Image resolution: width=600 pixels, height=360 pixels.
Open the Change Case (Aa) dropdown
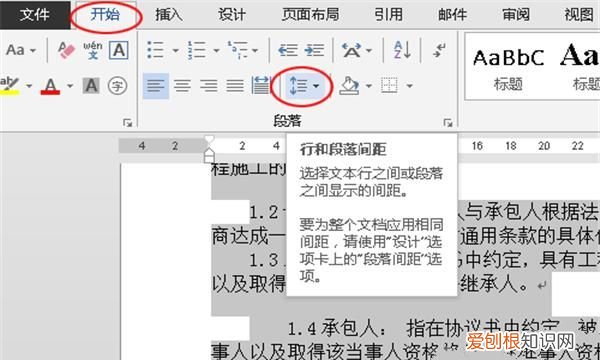click(x=21, y=50)
